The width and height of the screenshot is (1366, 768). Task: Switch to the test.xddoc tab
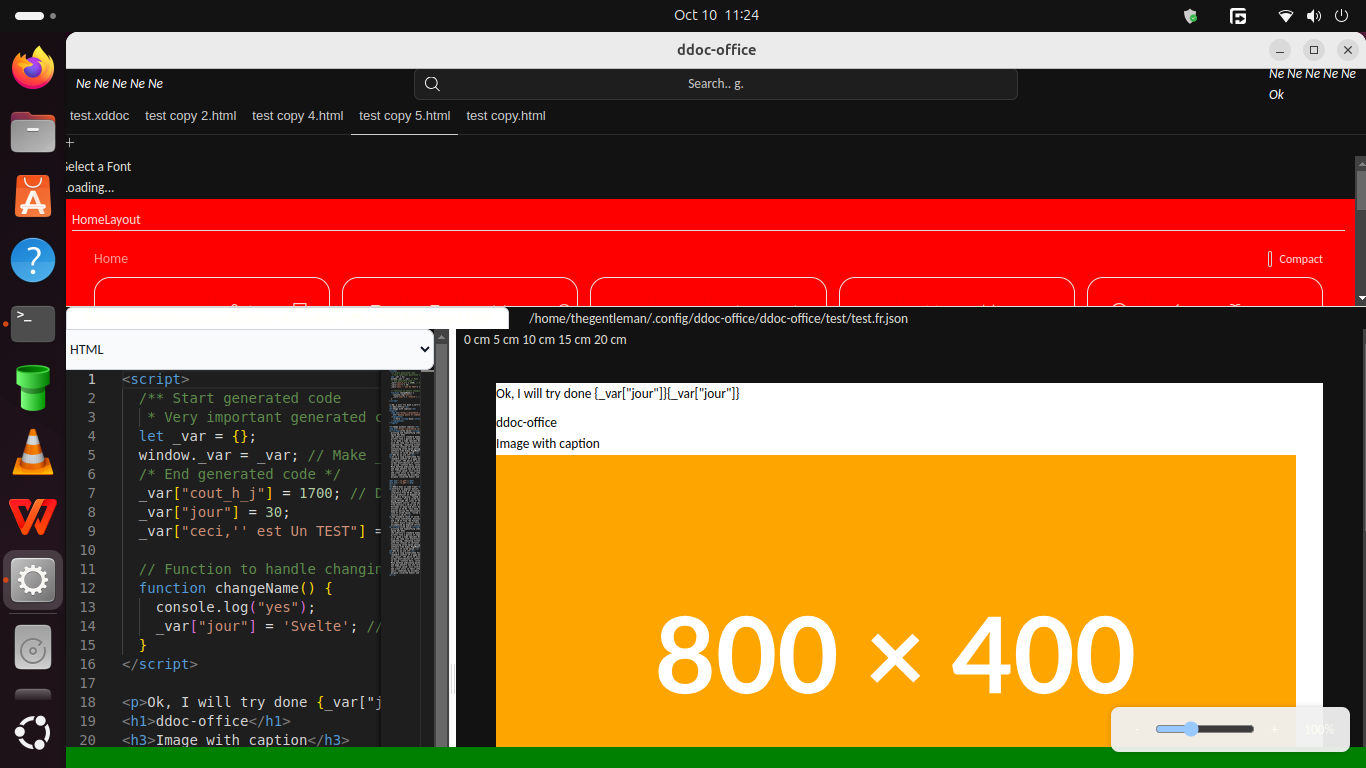99,116
